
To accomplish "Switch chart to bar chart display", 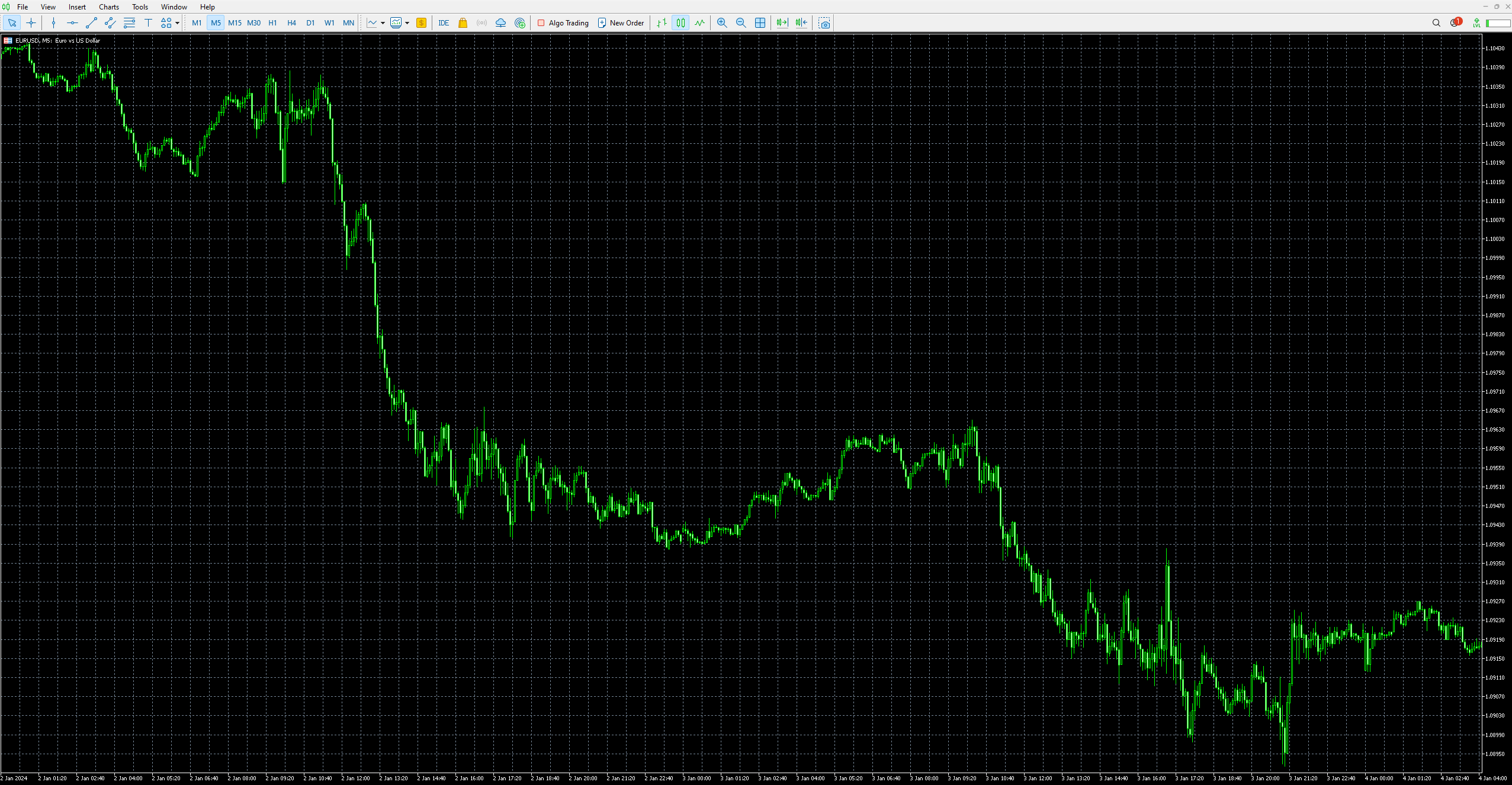I will (x=662, y=23).
